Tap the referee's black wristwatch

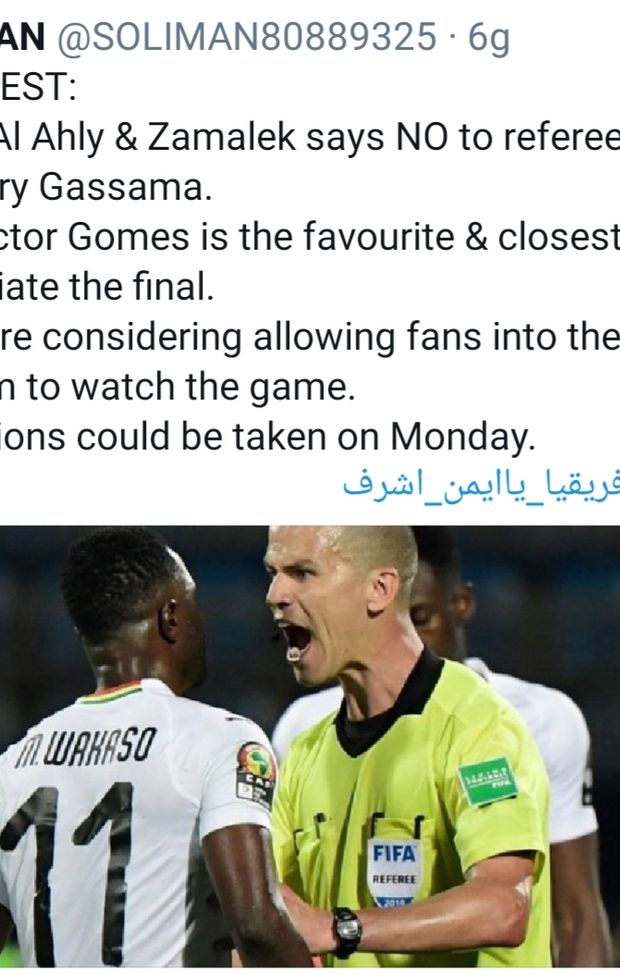346,933
